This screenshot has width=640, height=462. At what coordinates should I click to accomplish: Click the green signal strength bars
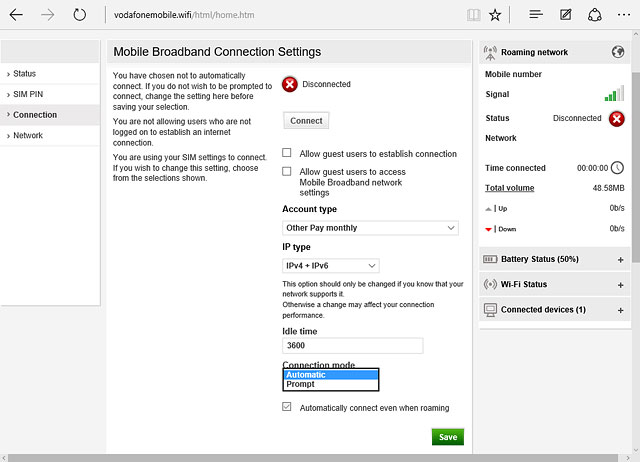[614, 93]
